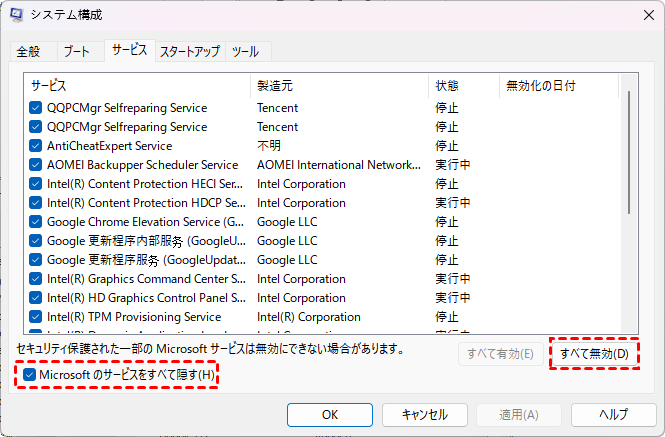Switch to the 全般 tab
The image size is (665, 437).
pos(29,51)
